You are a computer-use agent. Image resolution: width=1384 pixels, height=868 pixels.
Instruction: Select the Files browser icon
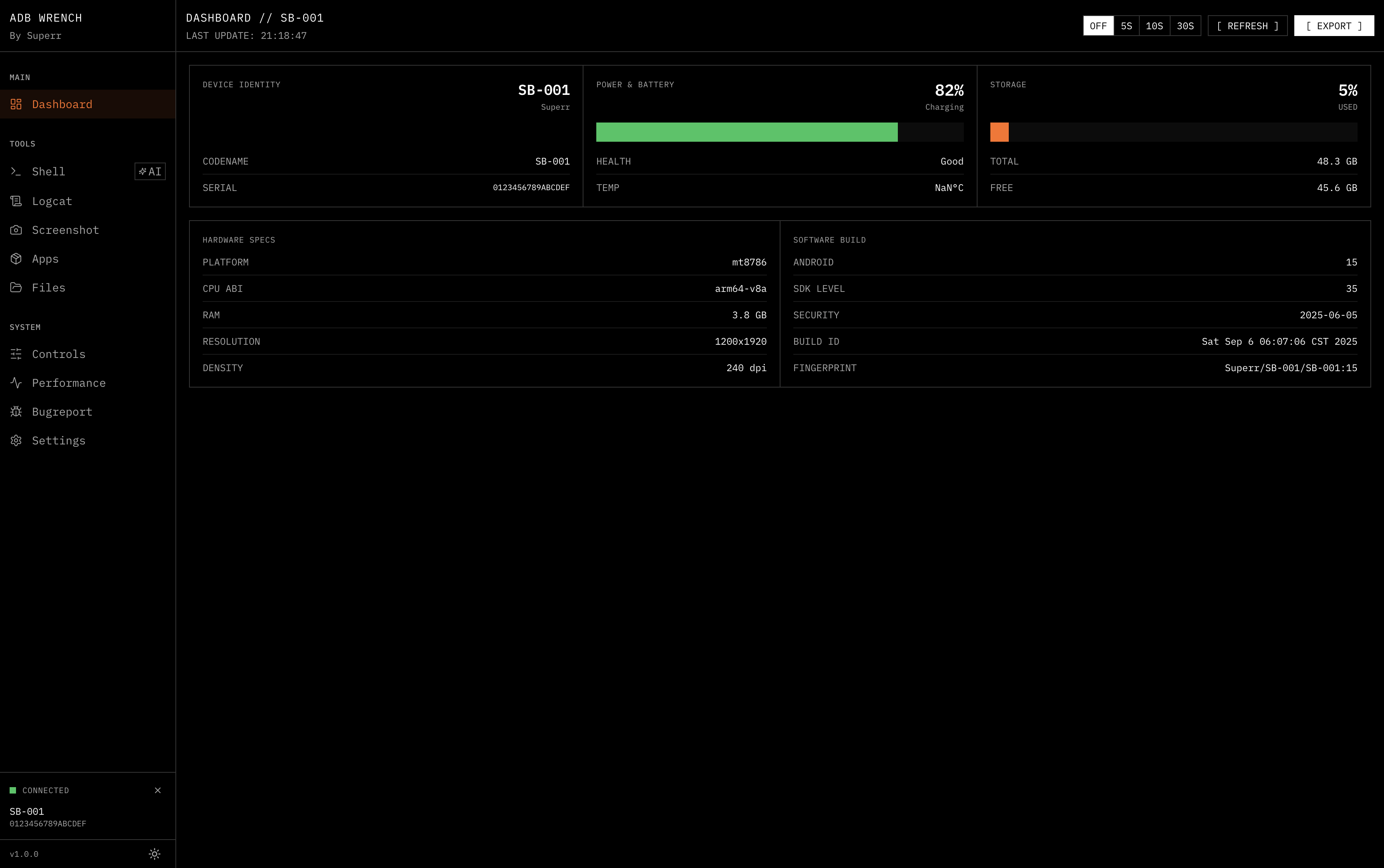16,287
